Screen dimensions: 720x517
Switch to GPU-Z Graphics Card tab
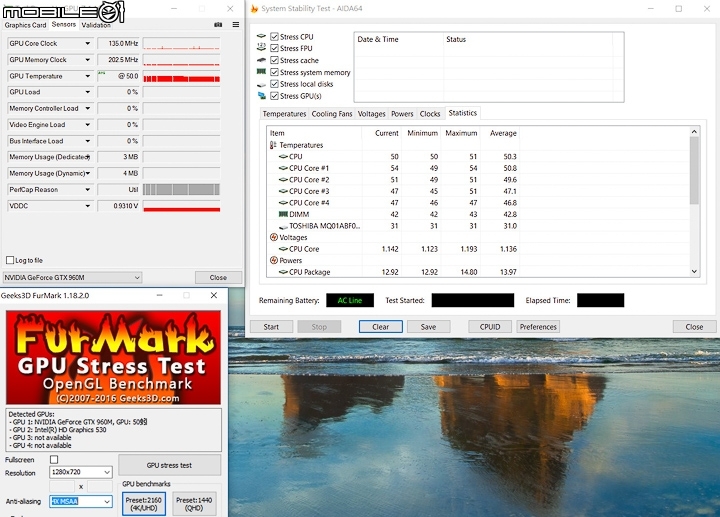click(25, 25)
